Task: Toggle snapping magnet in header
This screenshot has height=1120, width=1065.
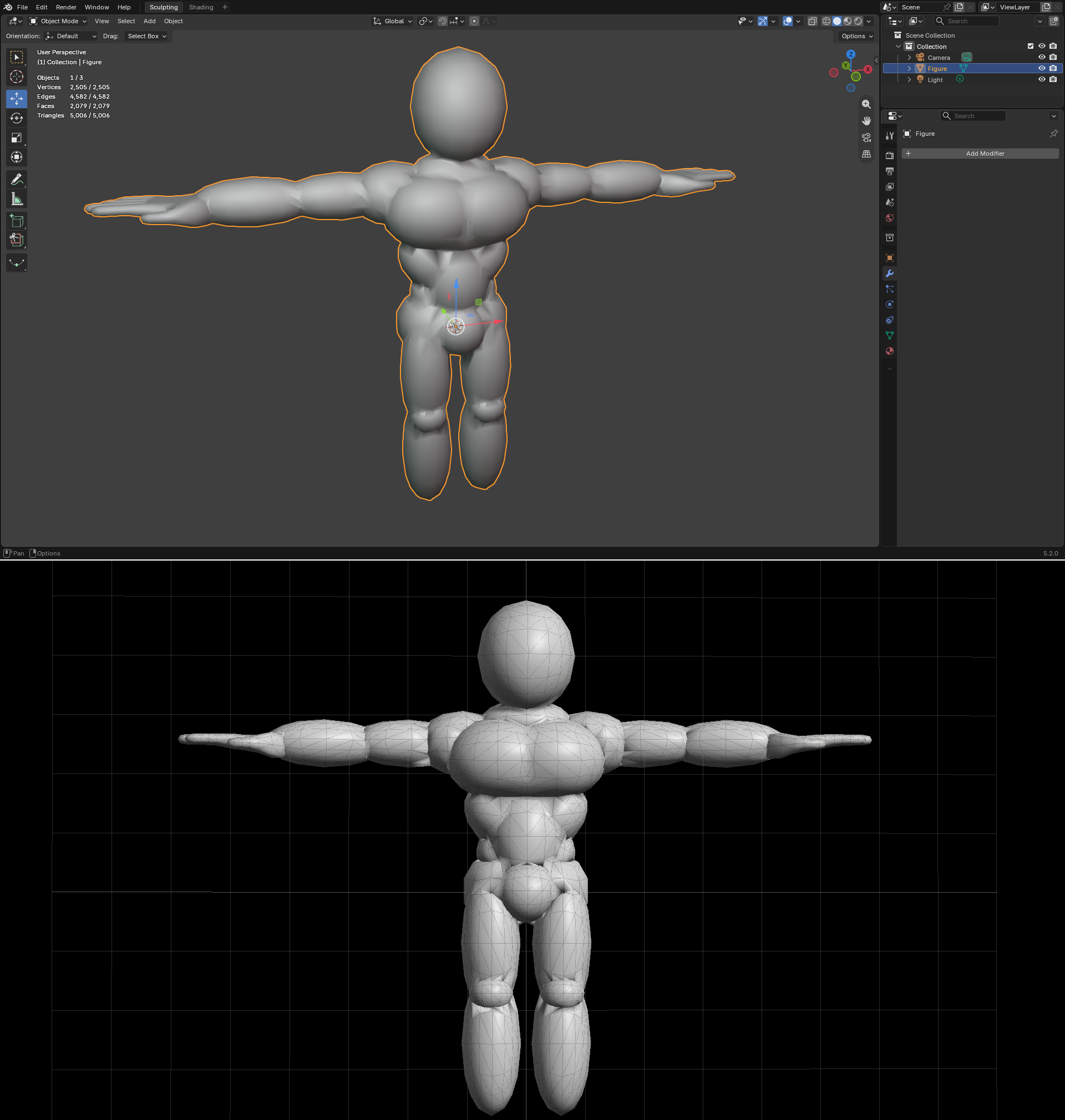Action: click(x=443, y=21)
